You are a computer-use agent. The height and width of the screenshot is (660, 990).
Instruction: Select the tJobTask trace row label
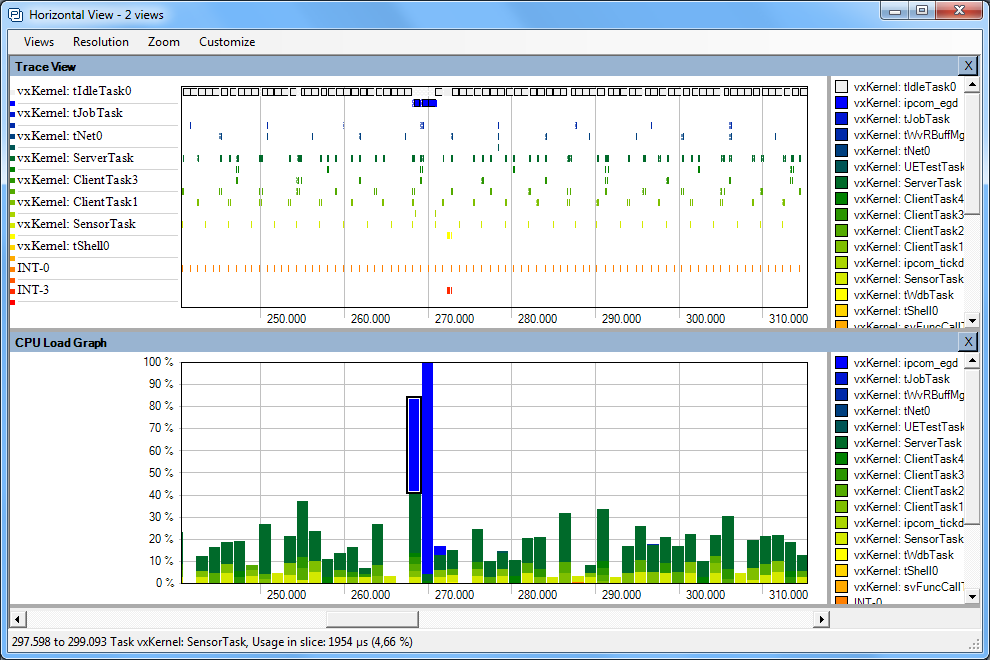coord(69,113)
